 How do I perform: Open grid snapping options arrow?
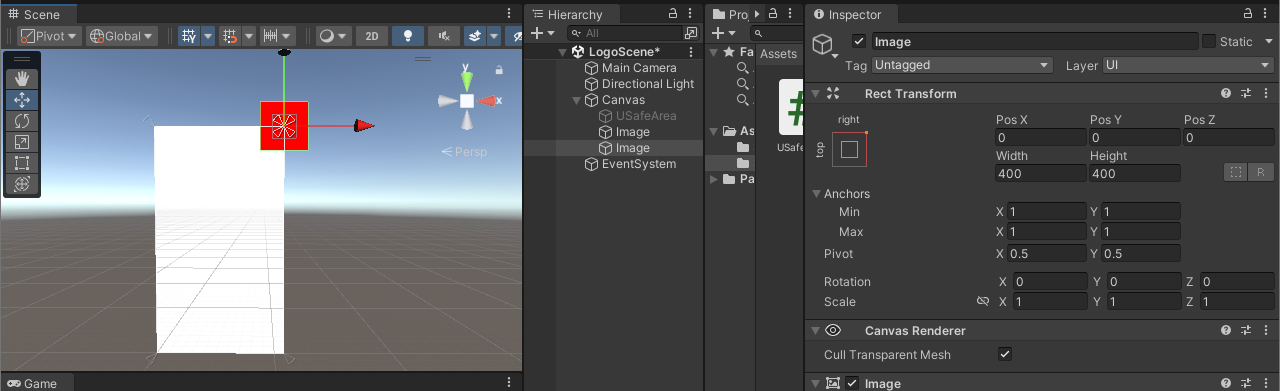[x=248, y=36]
